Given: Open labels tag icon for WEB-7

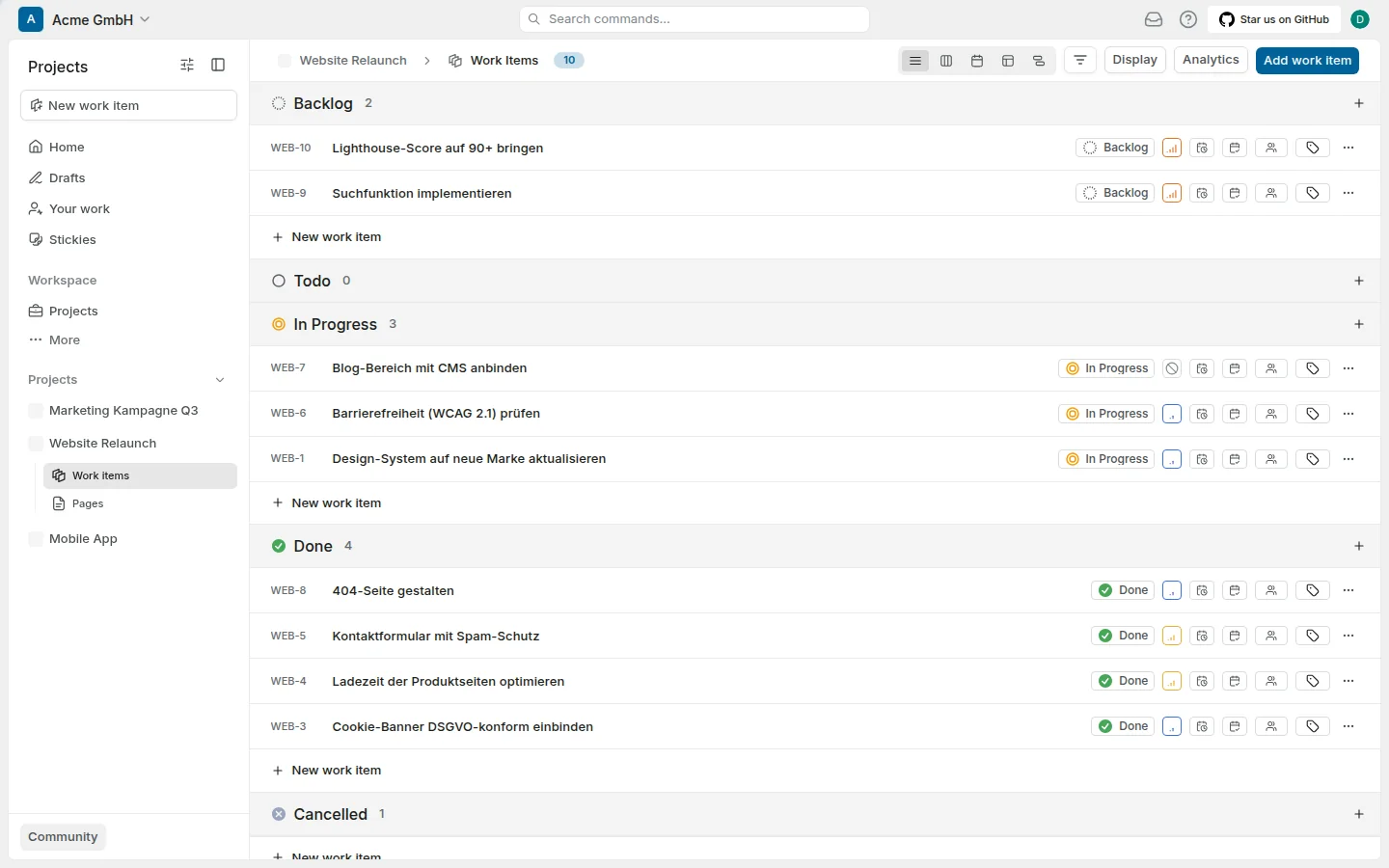Looking at the screenshot, I should [1313, 368].
